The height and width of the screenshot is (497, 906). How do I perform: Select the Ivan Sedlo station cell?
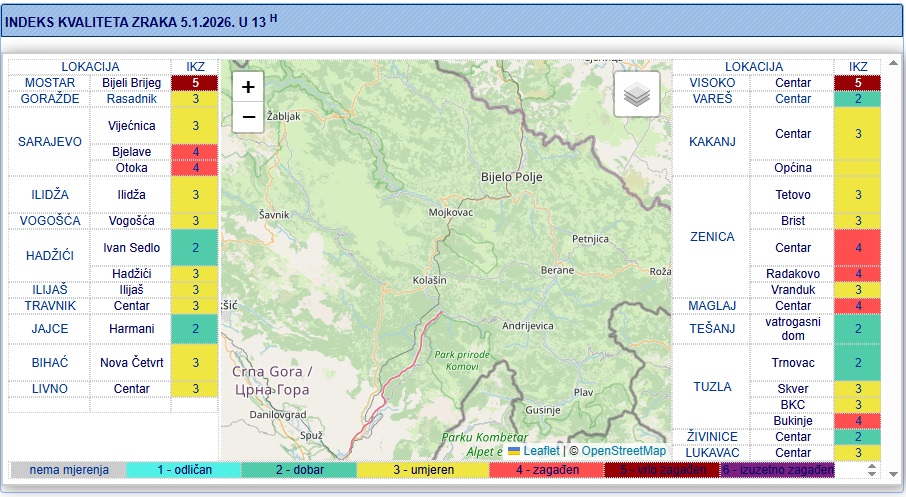[x=130, y=247]
